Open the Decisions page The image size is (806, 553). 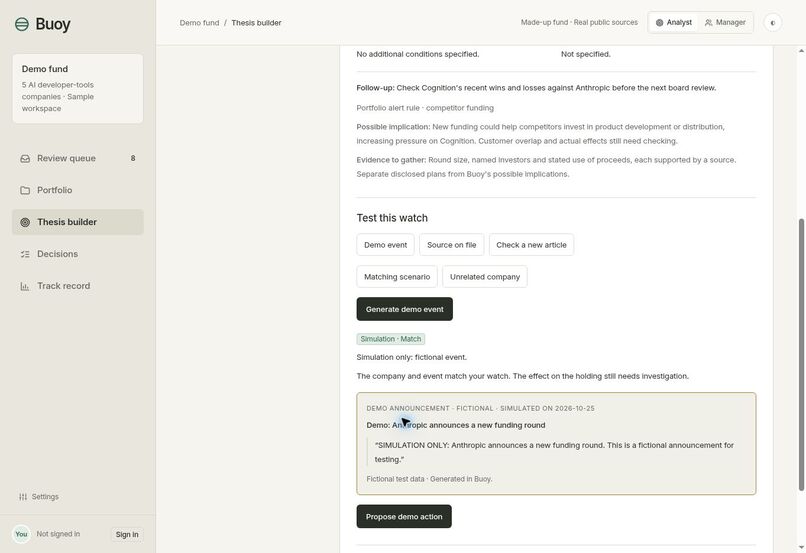pyautogui.click(x=78, y=254)
